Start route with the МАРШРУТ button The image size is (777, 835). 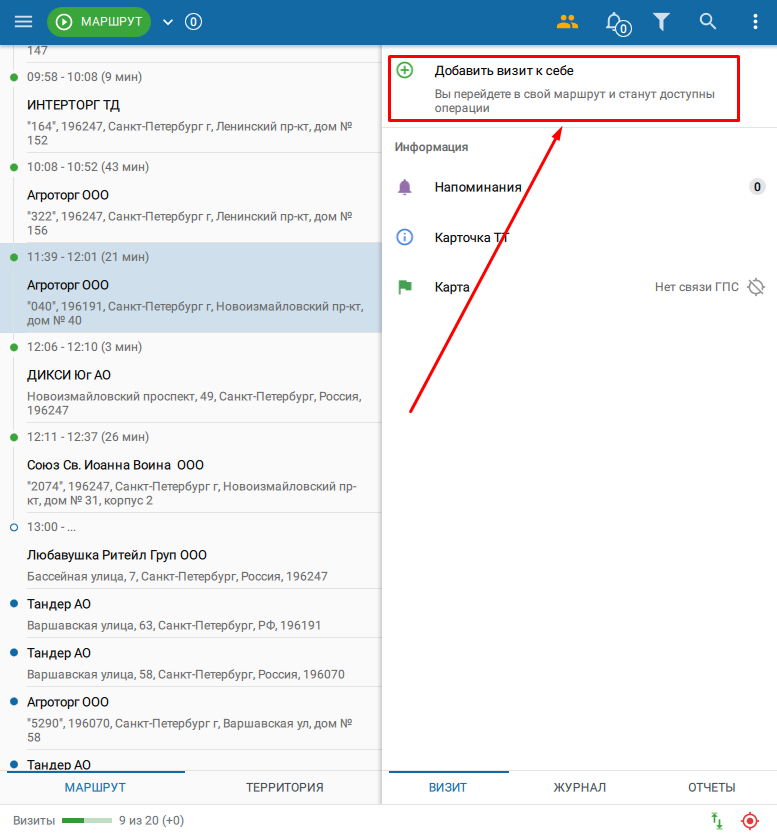pos(99,22)
